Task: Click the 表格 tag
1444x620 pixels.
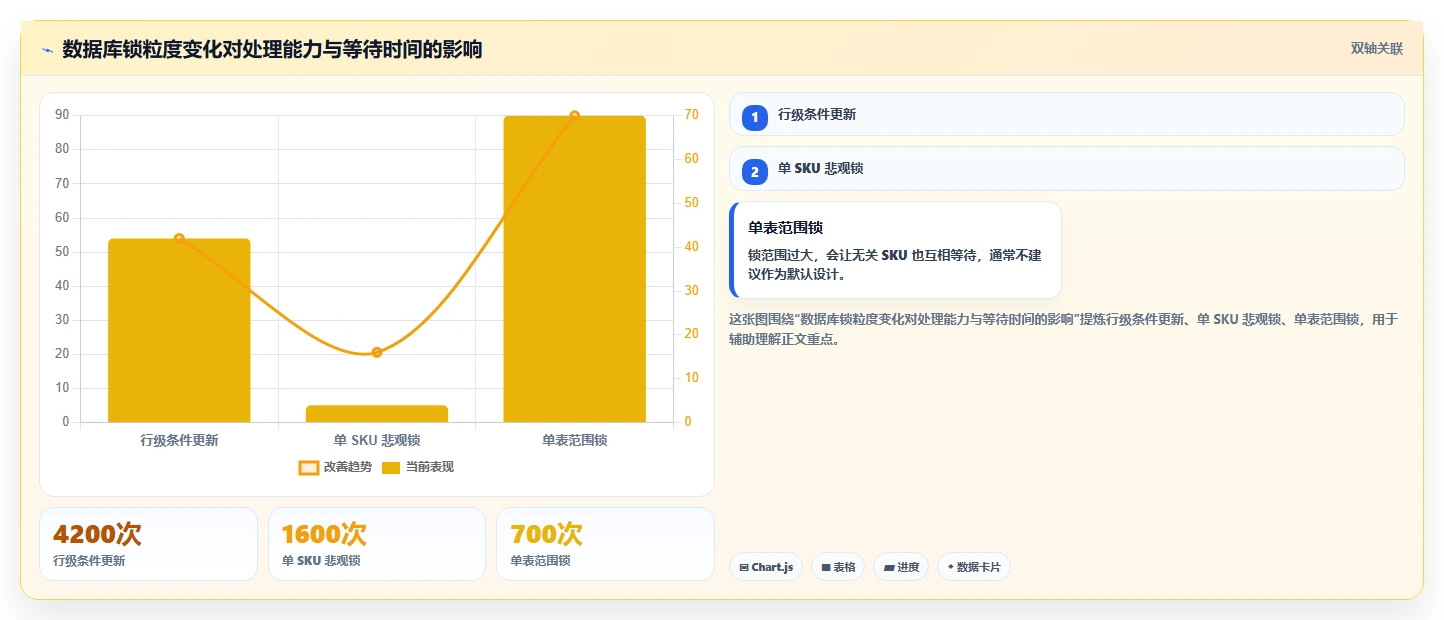Action: coord(838,567)
